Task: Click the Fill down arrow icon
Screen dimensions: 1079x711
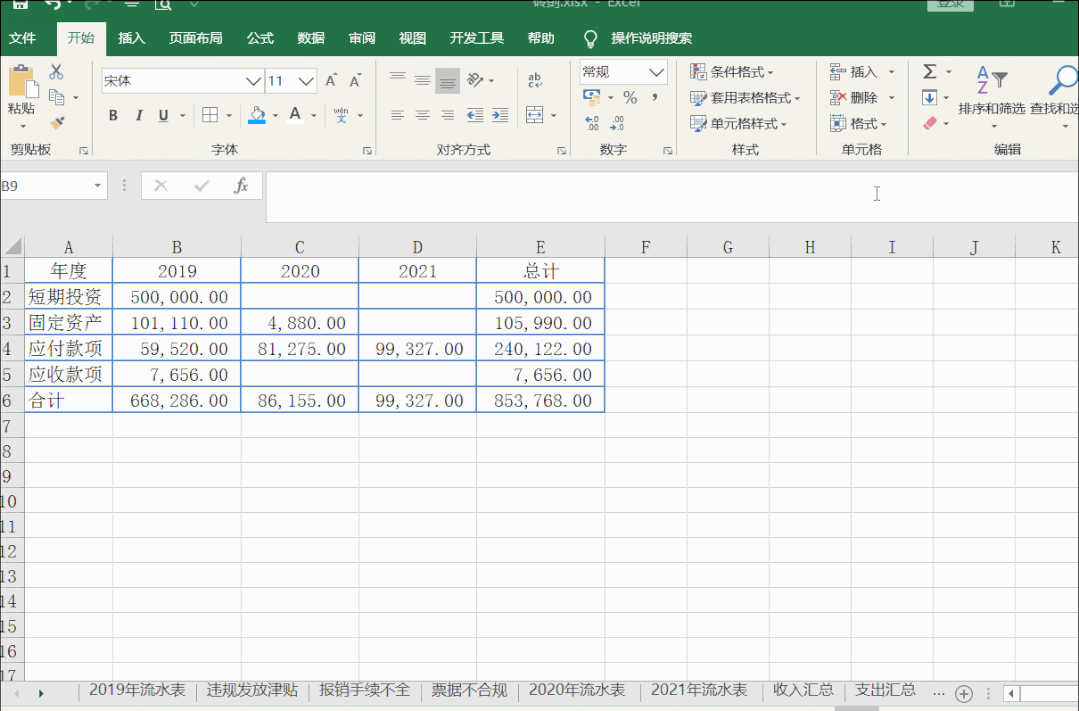Action: pos(930,98)
